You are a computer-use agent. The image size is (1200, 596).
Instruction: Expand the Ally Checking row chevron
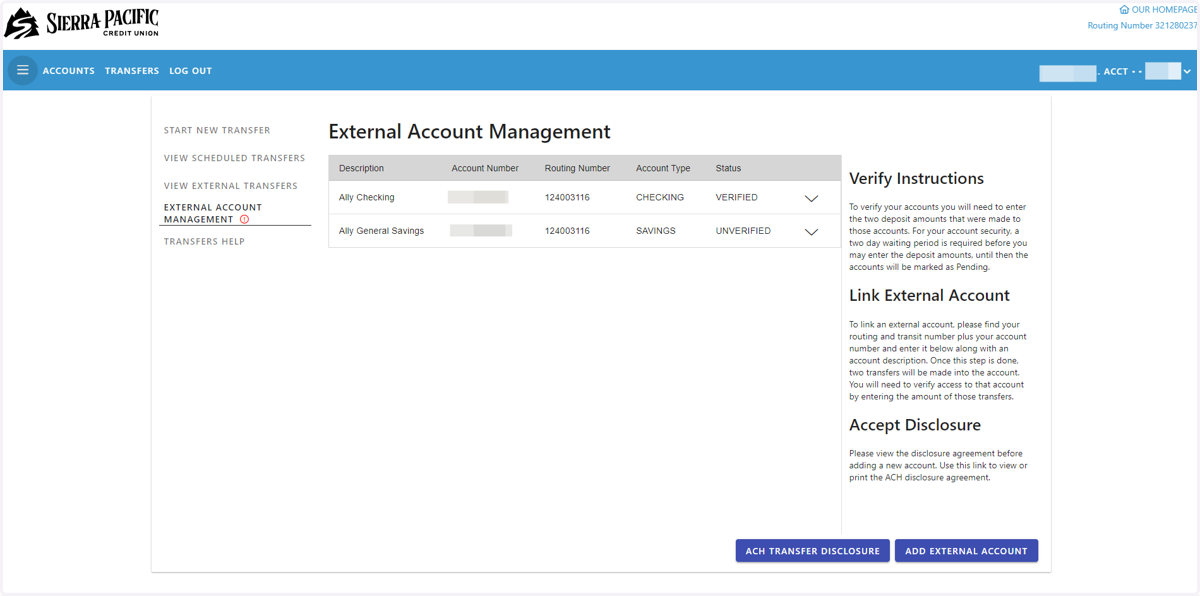tap(811, 198)
